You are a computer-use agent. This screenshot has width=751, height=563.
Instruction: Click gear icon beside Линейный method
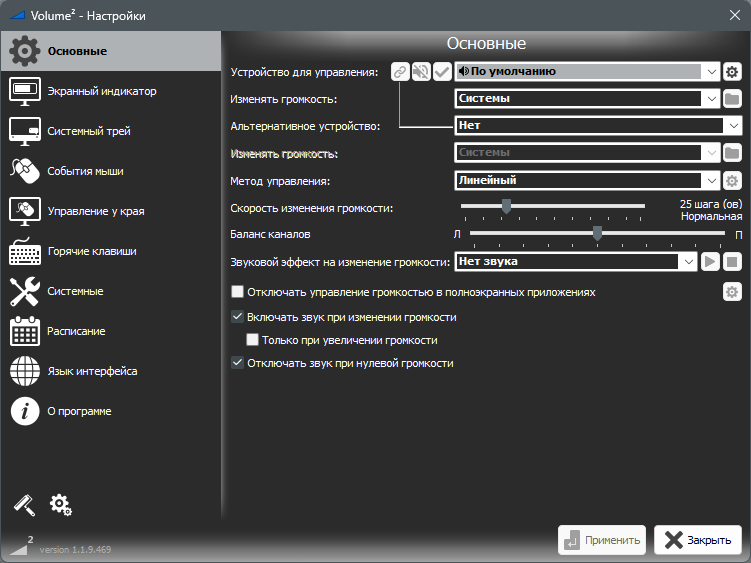[732, 181]
